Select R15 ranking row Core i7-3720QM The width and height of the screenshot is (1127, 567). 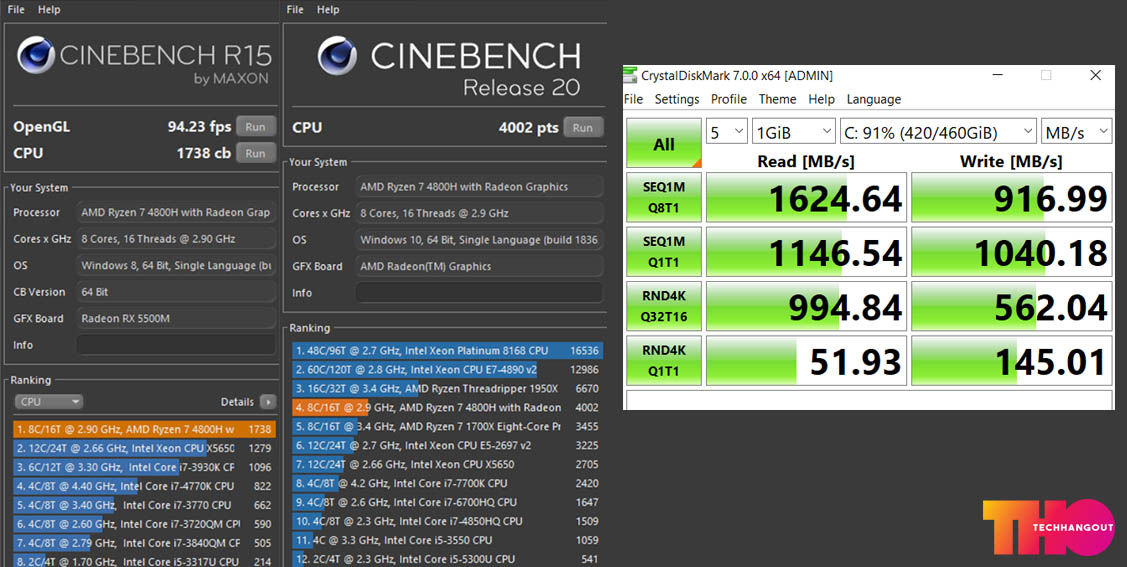coord(144,524)
